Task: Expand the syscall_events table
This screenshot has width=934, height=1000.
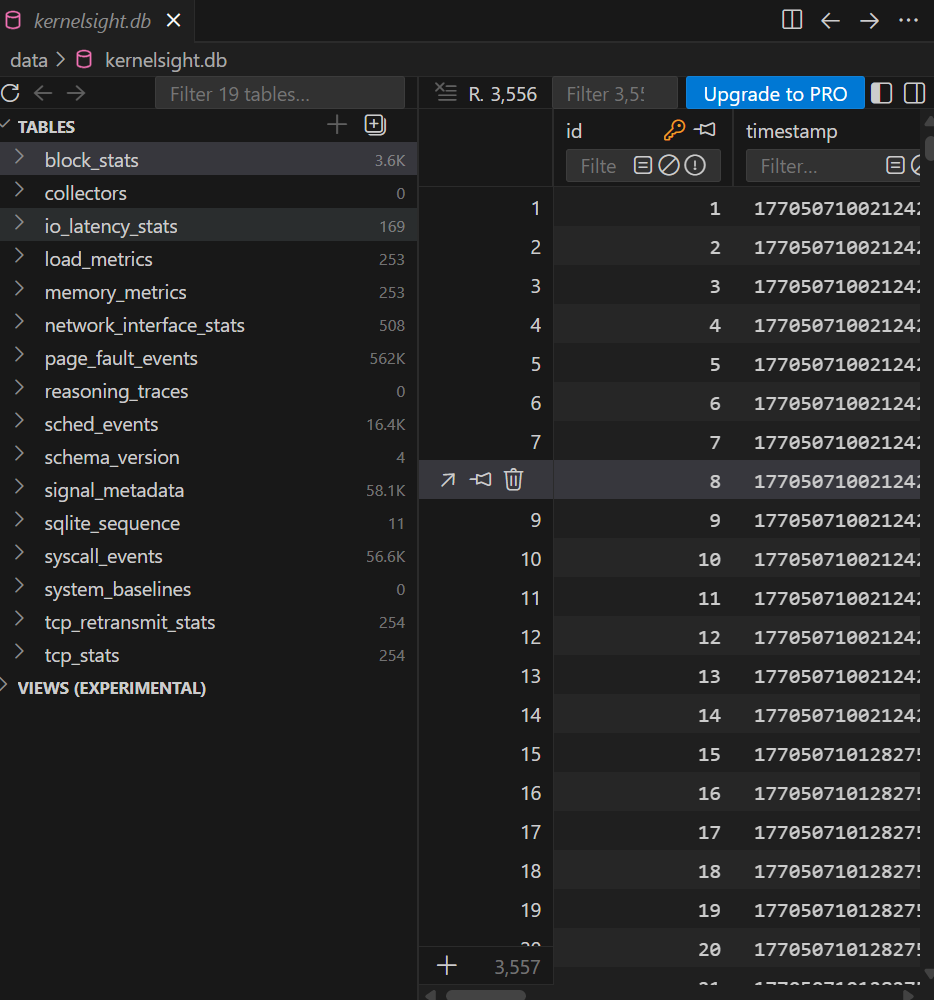Action: [20, 555]
